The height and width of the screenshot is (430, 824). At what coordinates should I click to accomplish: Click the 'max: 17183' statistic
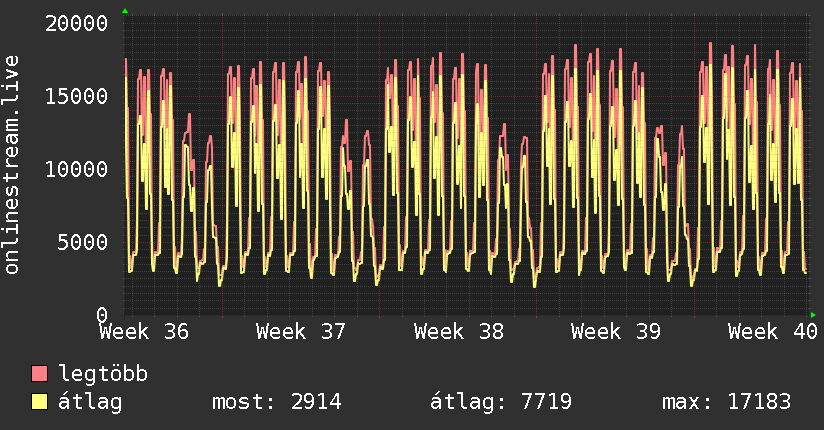pos(726,402)
